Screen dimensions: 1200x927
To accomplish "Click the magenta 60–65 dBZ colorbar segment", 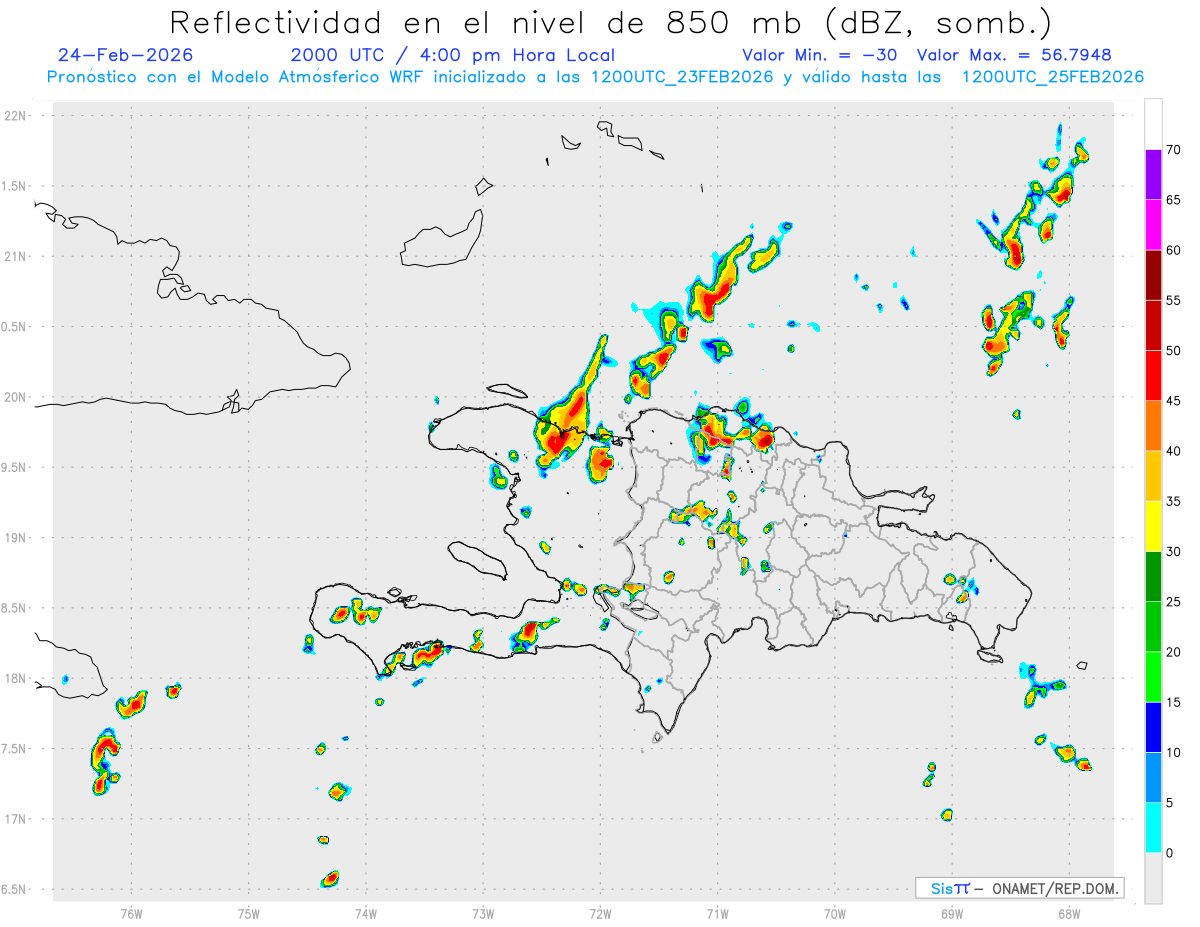I will coord(1153,225).
